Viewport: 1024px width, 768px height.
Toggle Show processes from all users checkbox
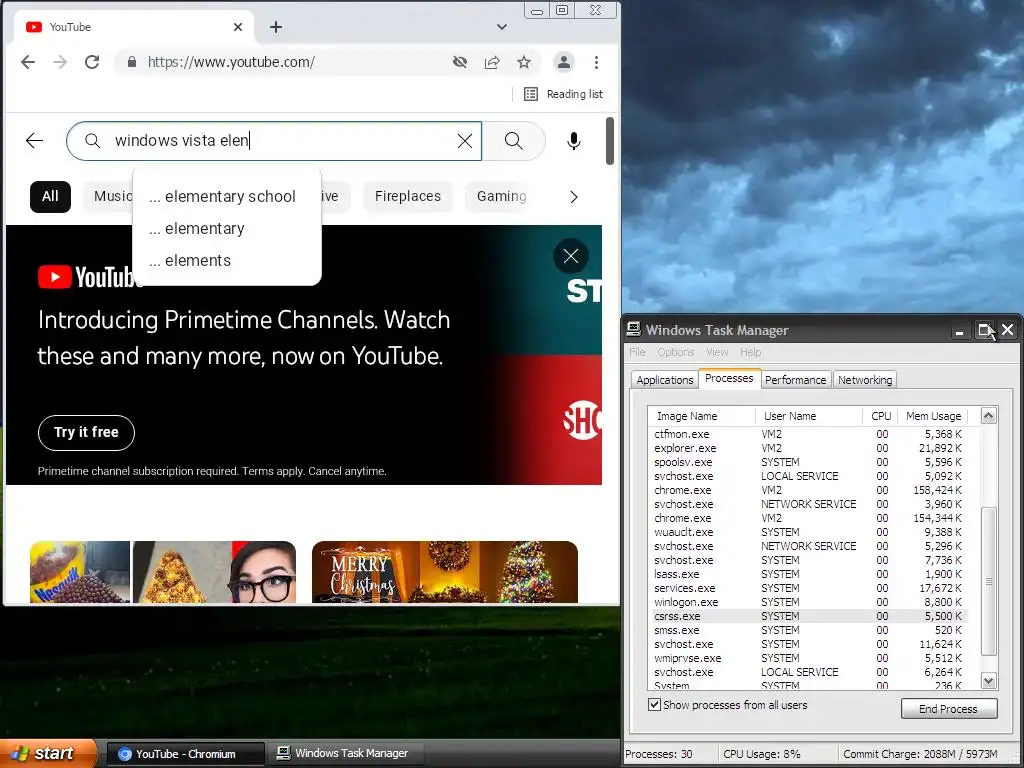(x=654, y=705)
